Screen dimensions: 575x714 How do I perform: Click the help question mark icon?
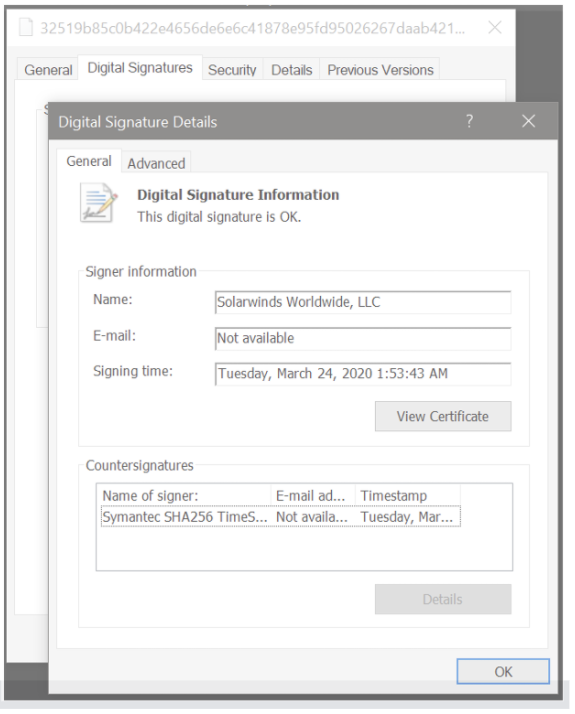point(469,121)
